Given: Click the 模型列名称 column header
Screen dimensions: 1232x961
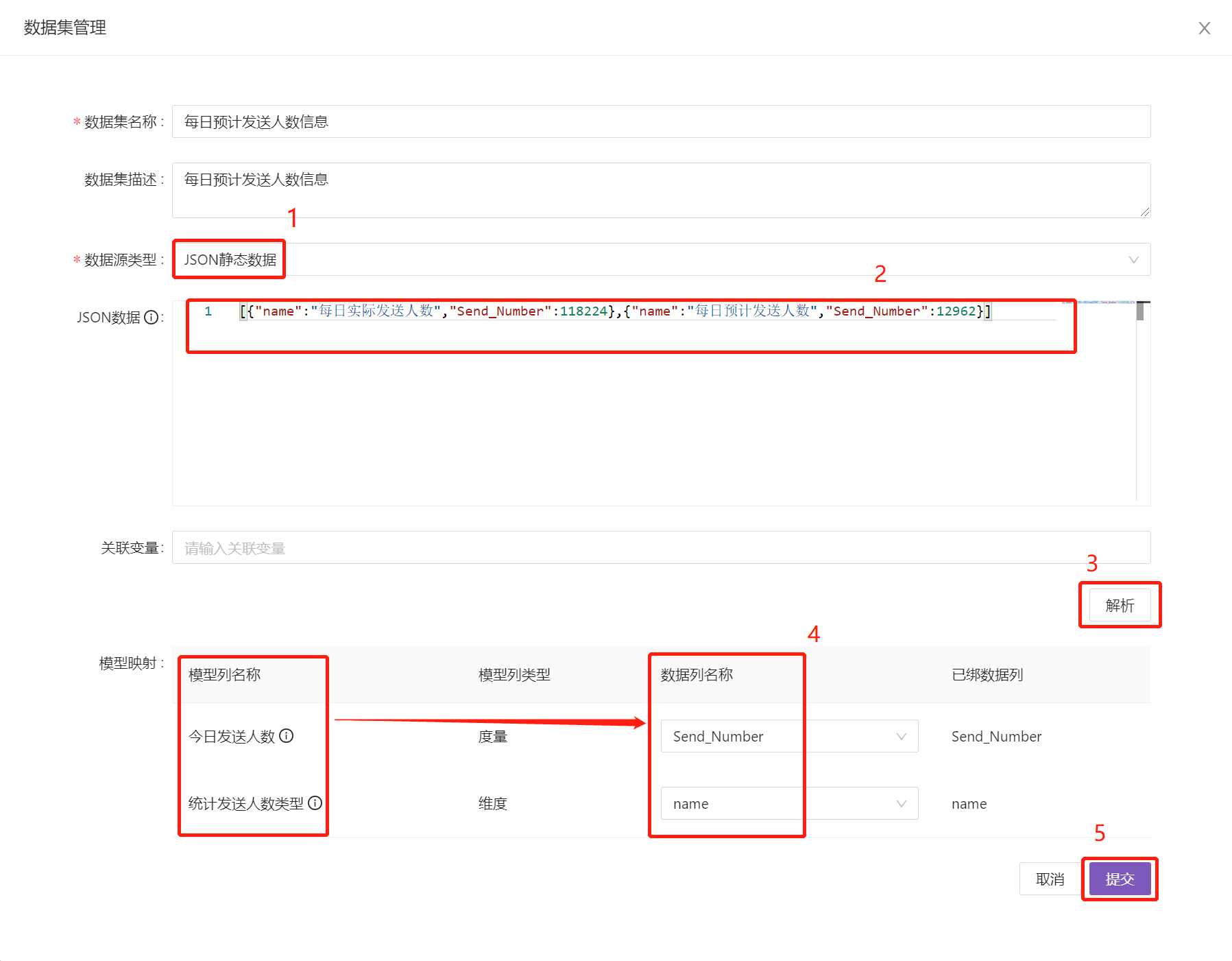Looking at the screenshot, I should (224, 674).
